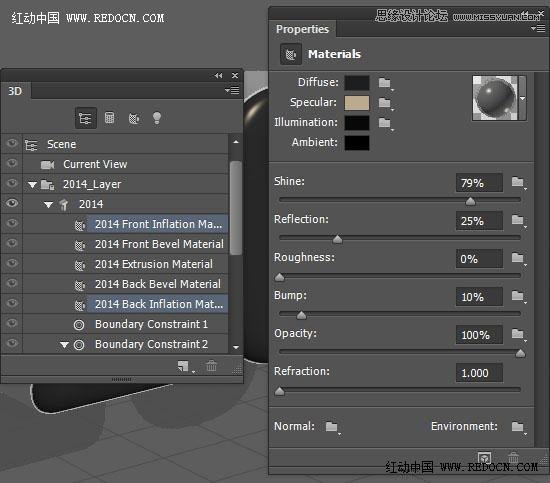
Task: Select Boundary Constraint 1 row
Action: coord(126,324)
